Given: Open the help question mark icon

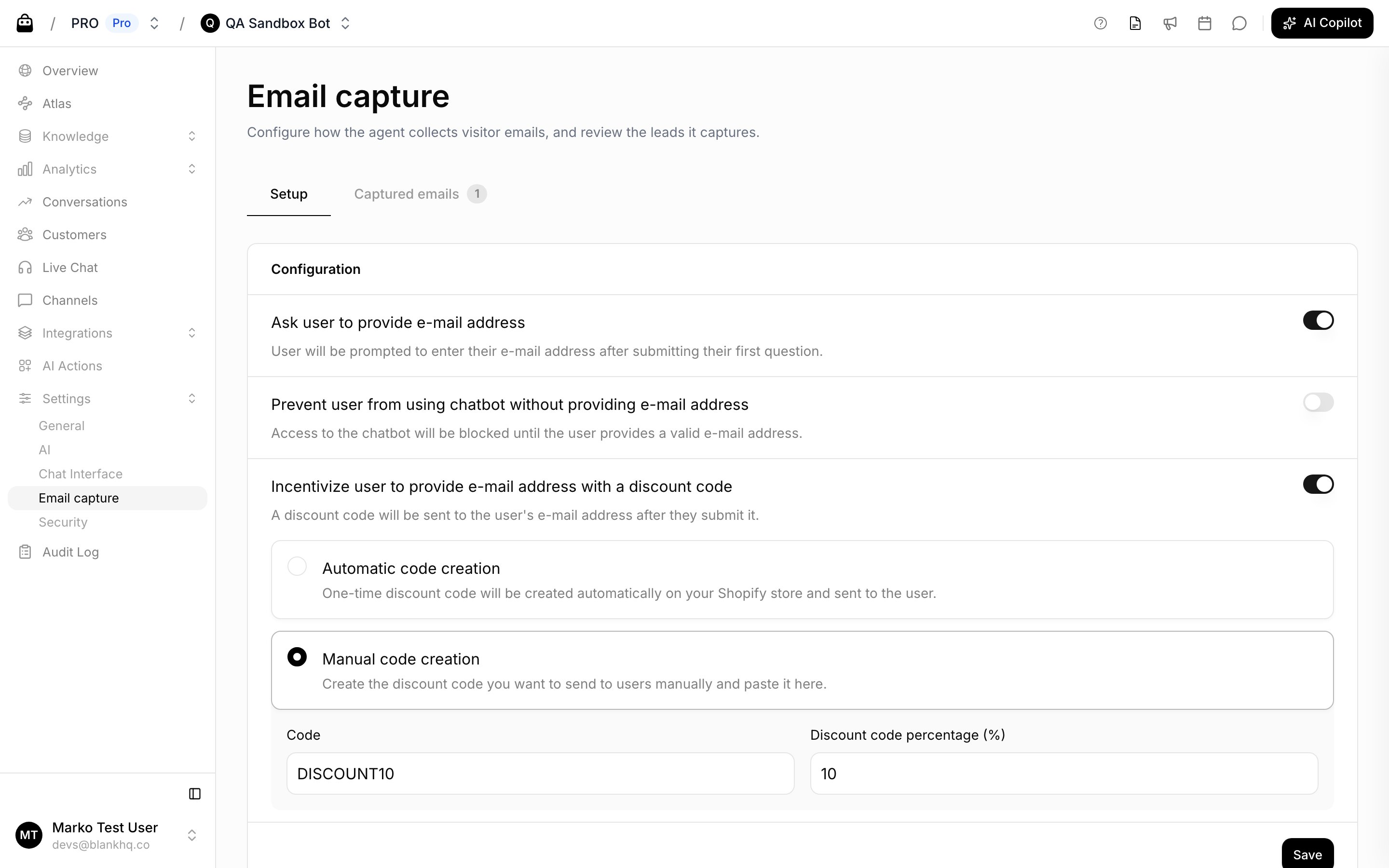Looking at the screenshot, I should [1100, 23].
